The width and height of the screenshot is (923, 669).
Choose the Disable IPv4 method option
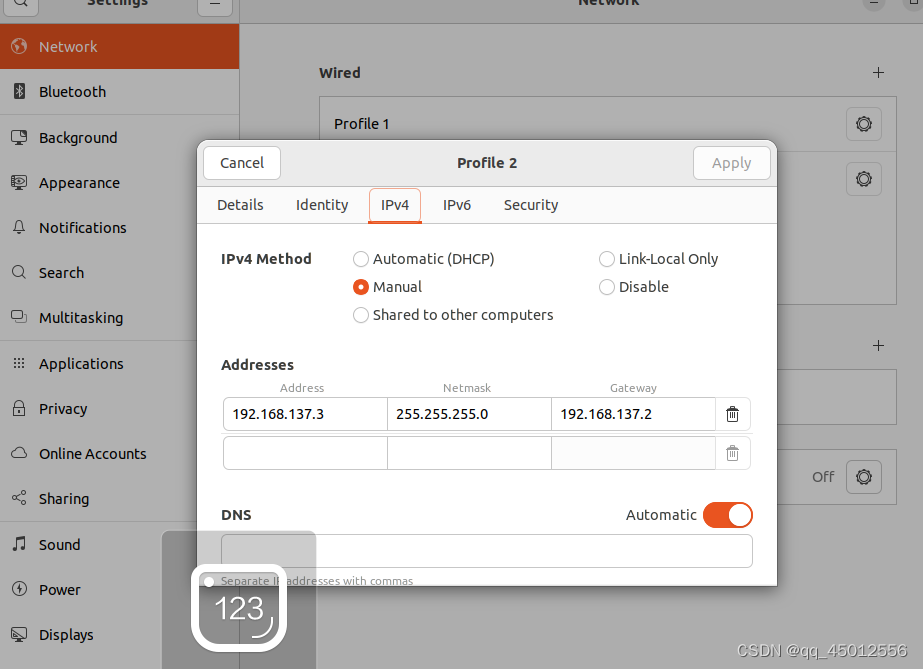point(606,286)
